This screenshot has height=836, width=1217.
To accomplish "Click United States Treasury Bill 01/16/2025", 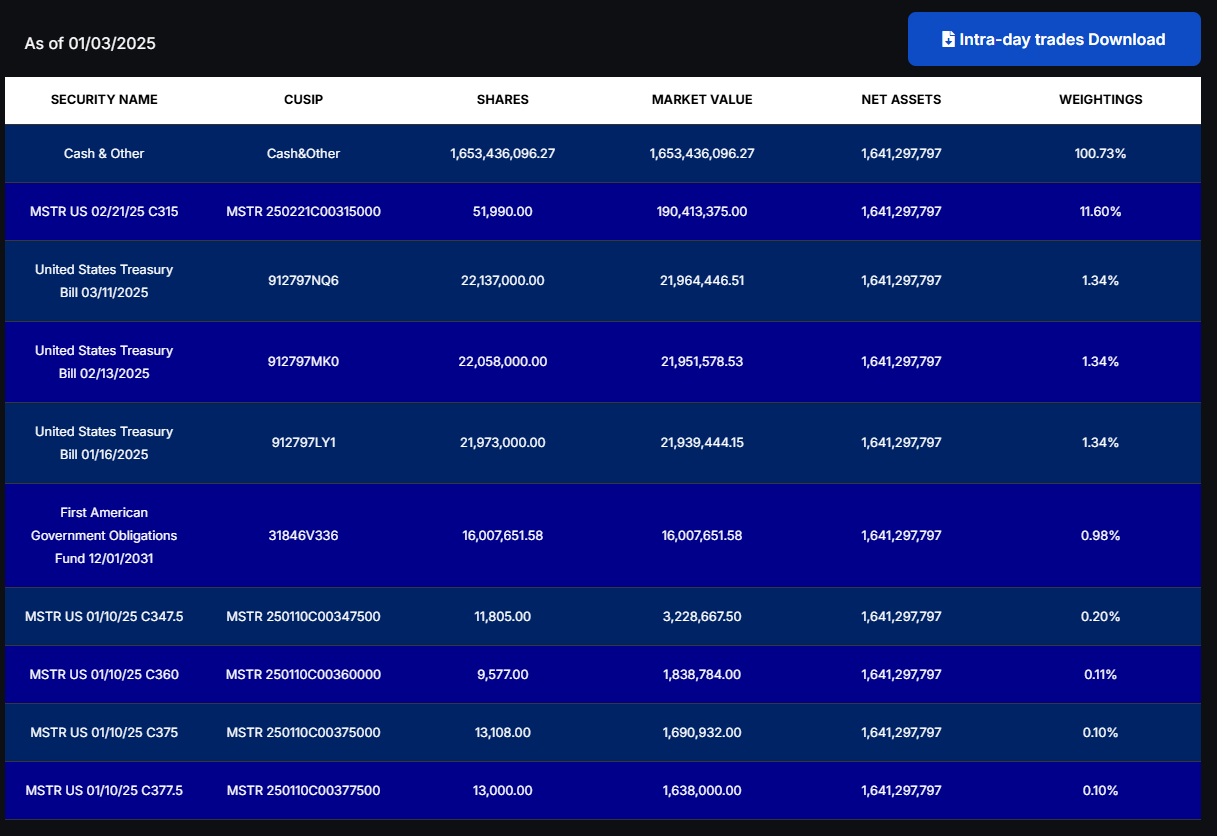I will point(104,443).
